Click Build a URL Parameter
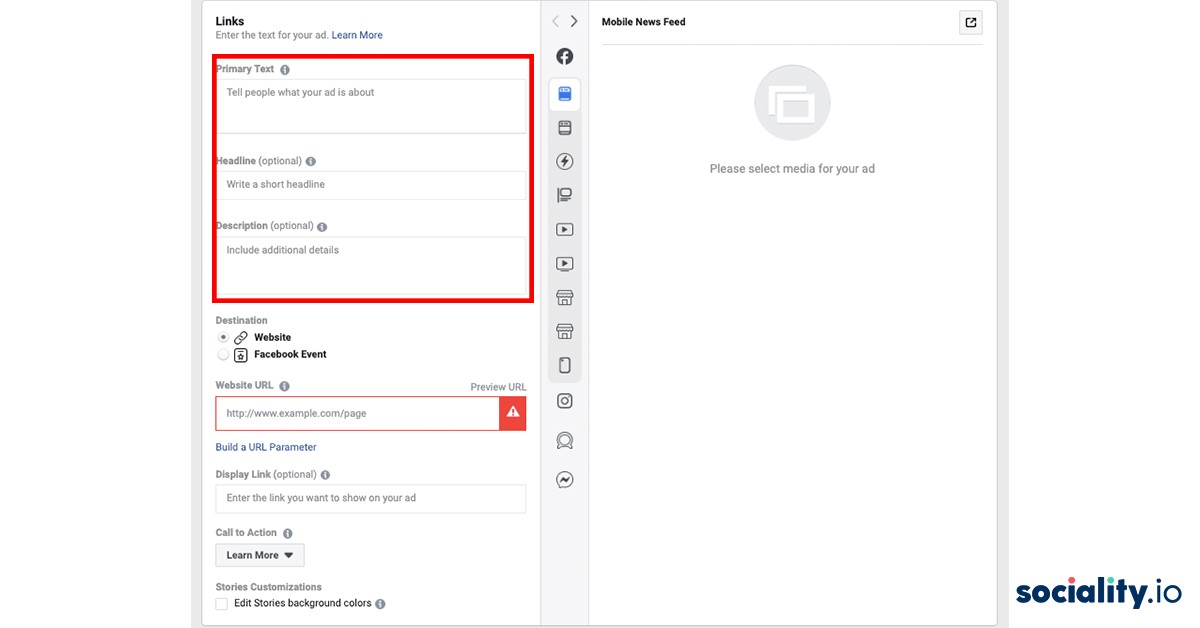This screenshot has width=1200, height=628. [x=265, y=447]
